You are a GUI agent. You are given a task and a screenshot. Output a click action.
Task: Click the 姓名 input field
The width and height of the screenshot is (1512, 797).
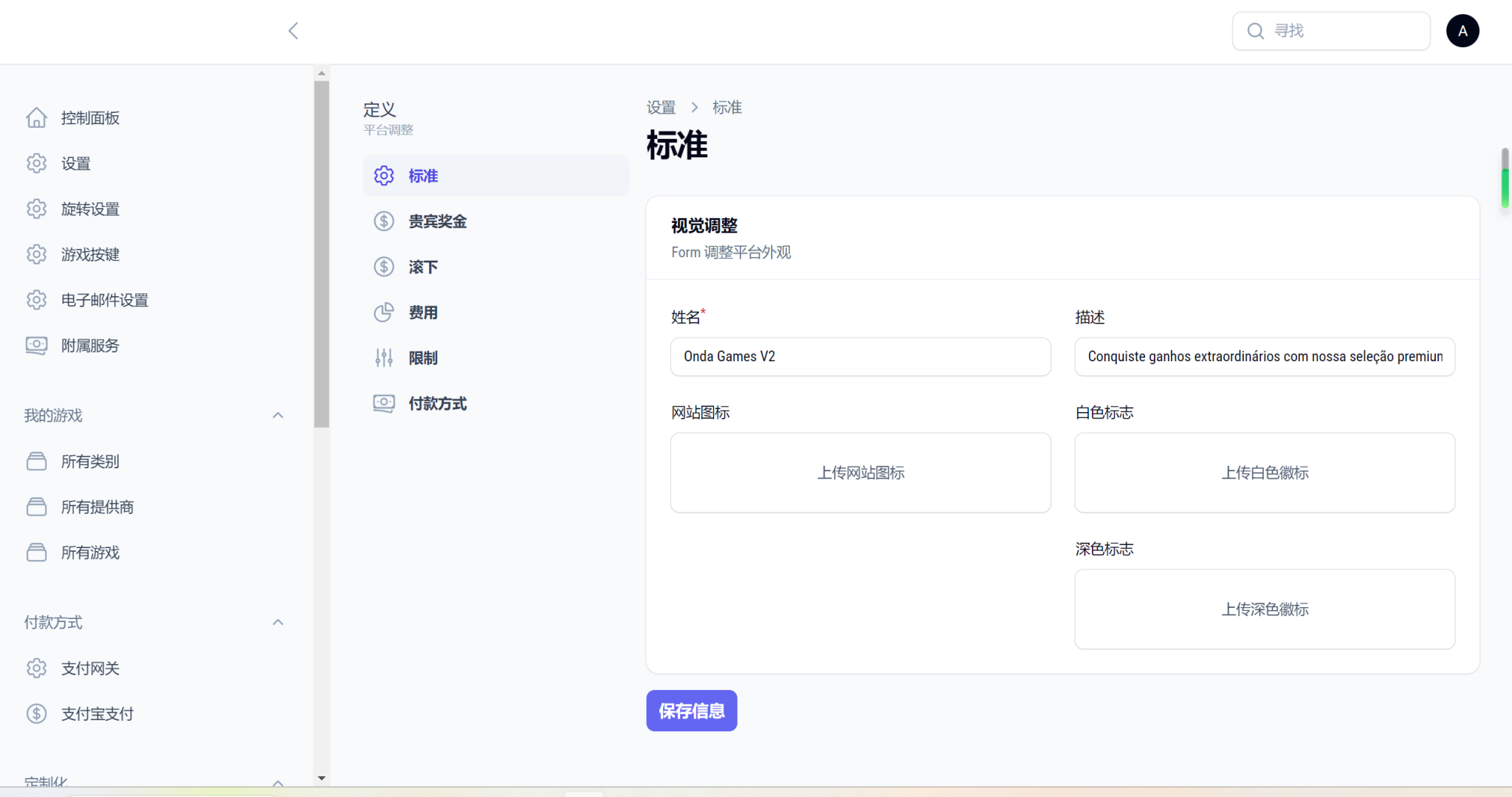(860, 357)
